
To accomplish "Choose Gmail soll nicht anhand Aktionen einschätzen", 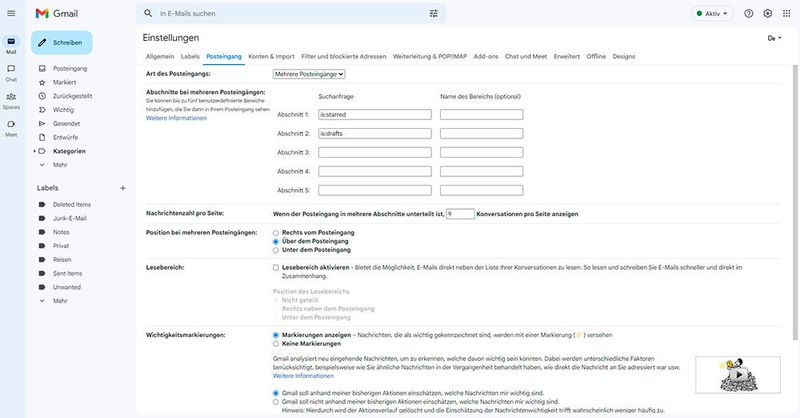I will pyautogui.click(x=276, y=402).
